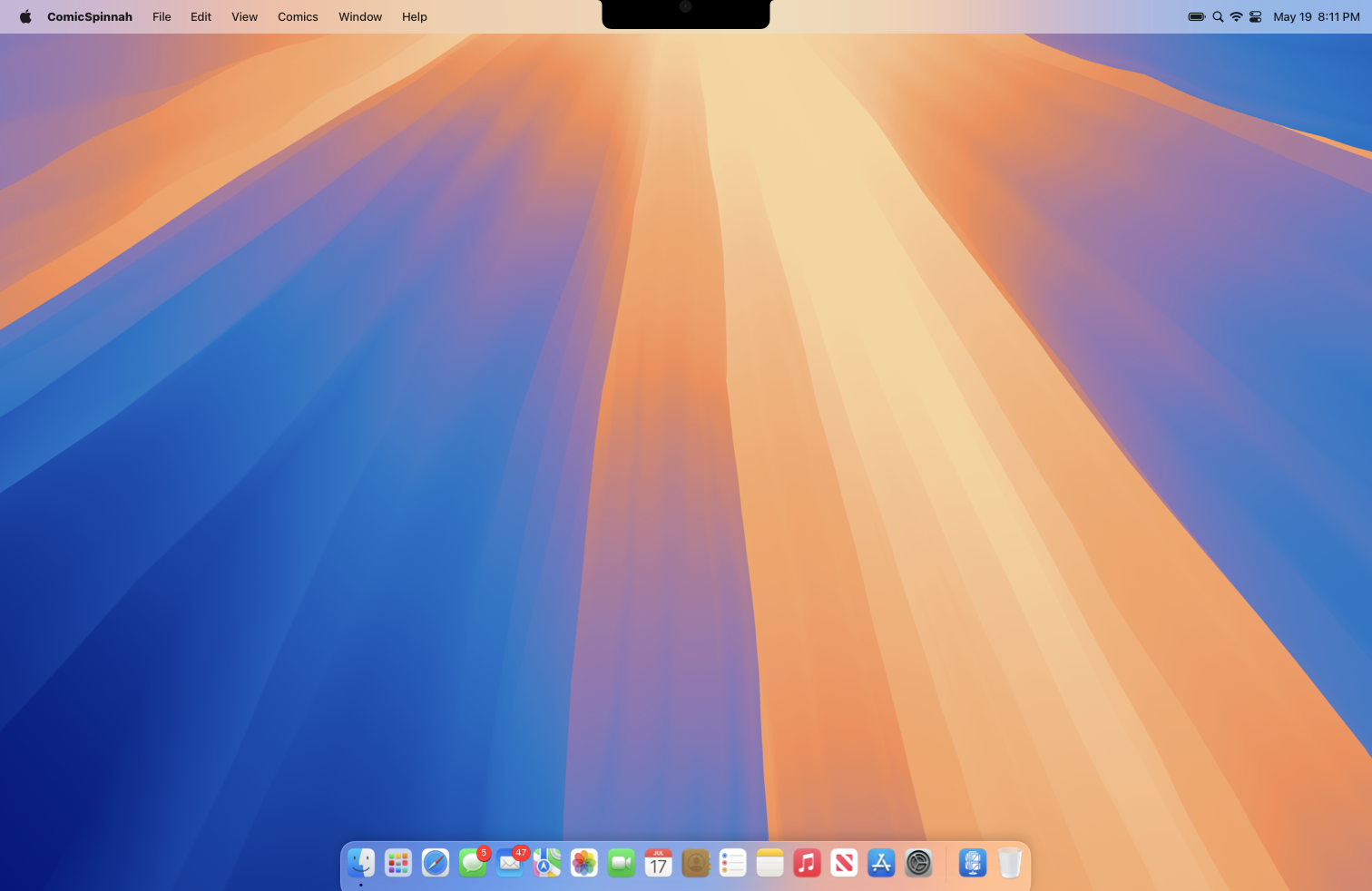
Task: Open App Store from the Dock
Action: pyautogui.click(x=881, y=863)
